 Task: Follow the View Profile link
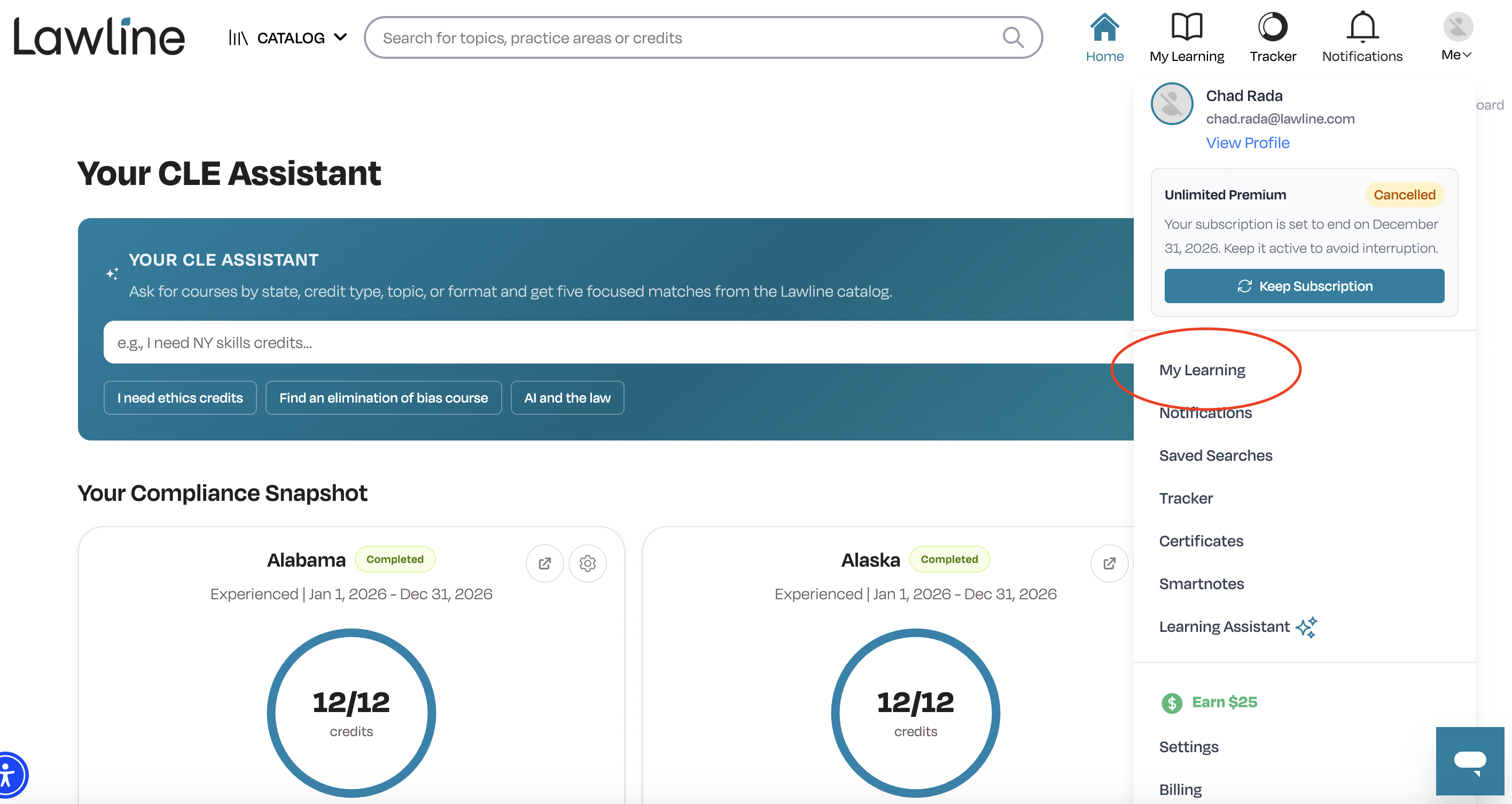tap(1248, 143)
